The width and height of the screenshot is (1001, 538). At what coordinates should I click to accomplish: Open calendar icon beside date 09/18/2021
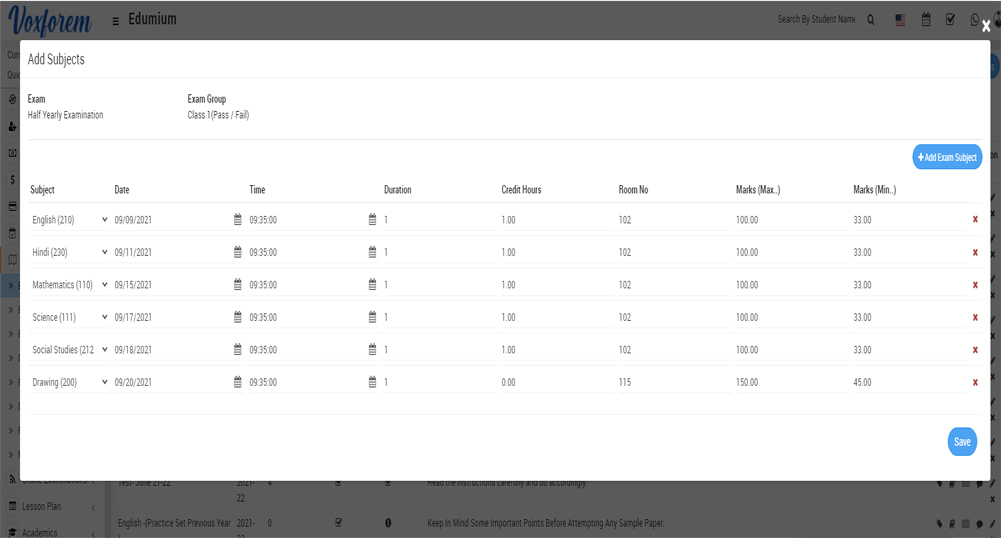click(x=238, y=350)
